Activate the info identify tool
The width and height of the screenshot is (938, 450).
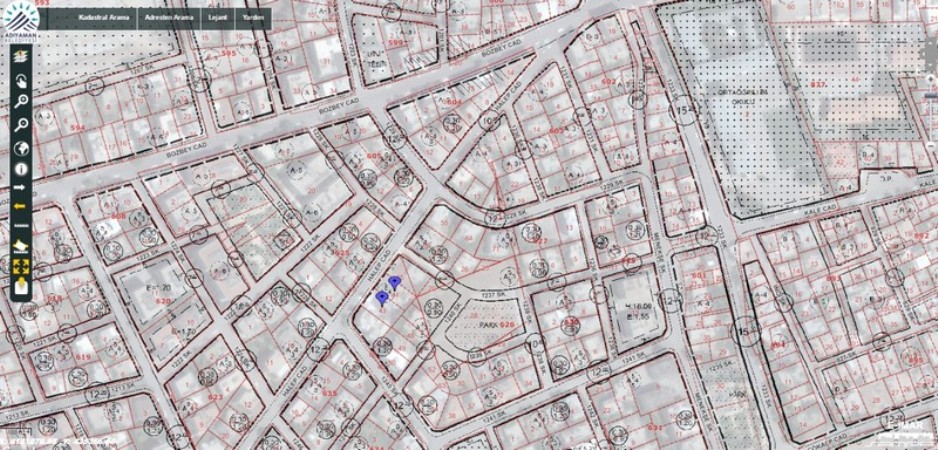click(20, 167)
